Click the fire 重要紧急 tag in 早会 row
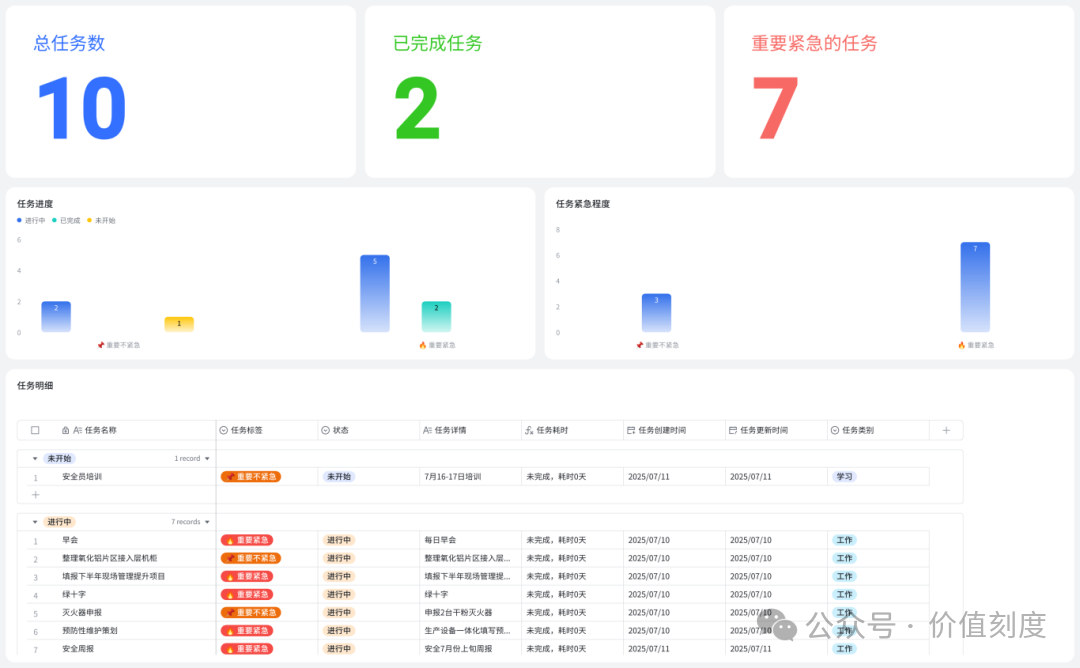This screenshot has height=668, width=1080. coord(247,540)
